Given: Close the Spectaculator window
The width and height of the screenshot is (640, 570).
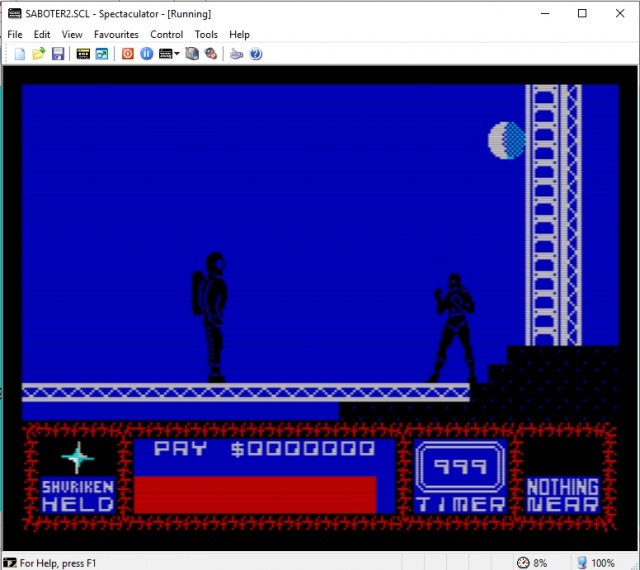Looking at the screenshot, I should tap(620, 13).
